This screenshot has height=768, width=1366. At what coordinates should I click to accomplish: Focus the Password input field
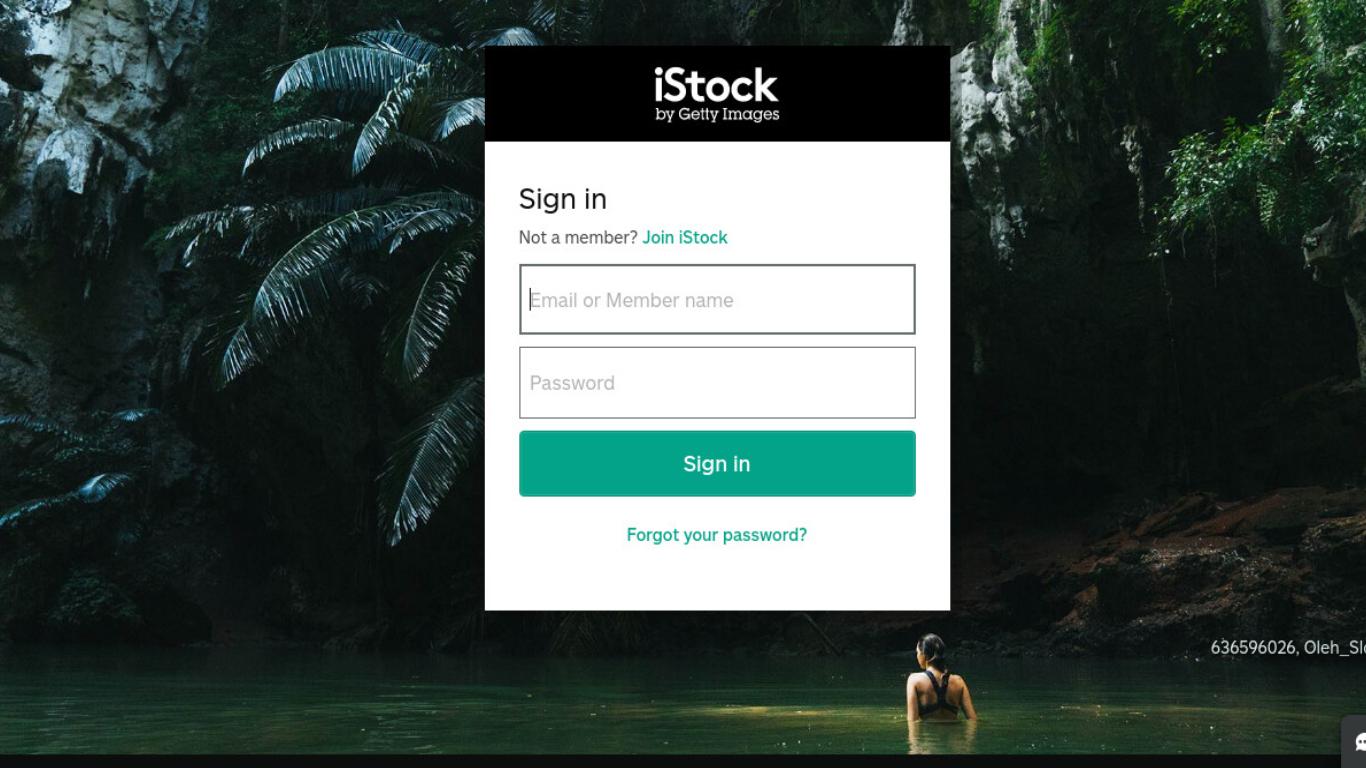click(717, 382)
